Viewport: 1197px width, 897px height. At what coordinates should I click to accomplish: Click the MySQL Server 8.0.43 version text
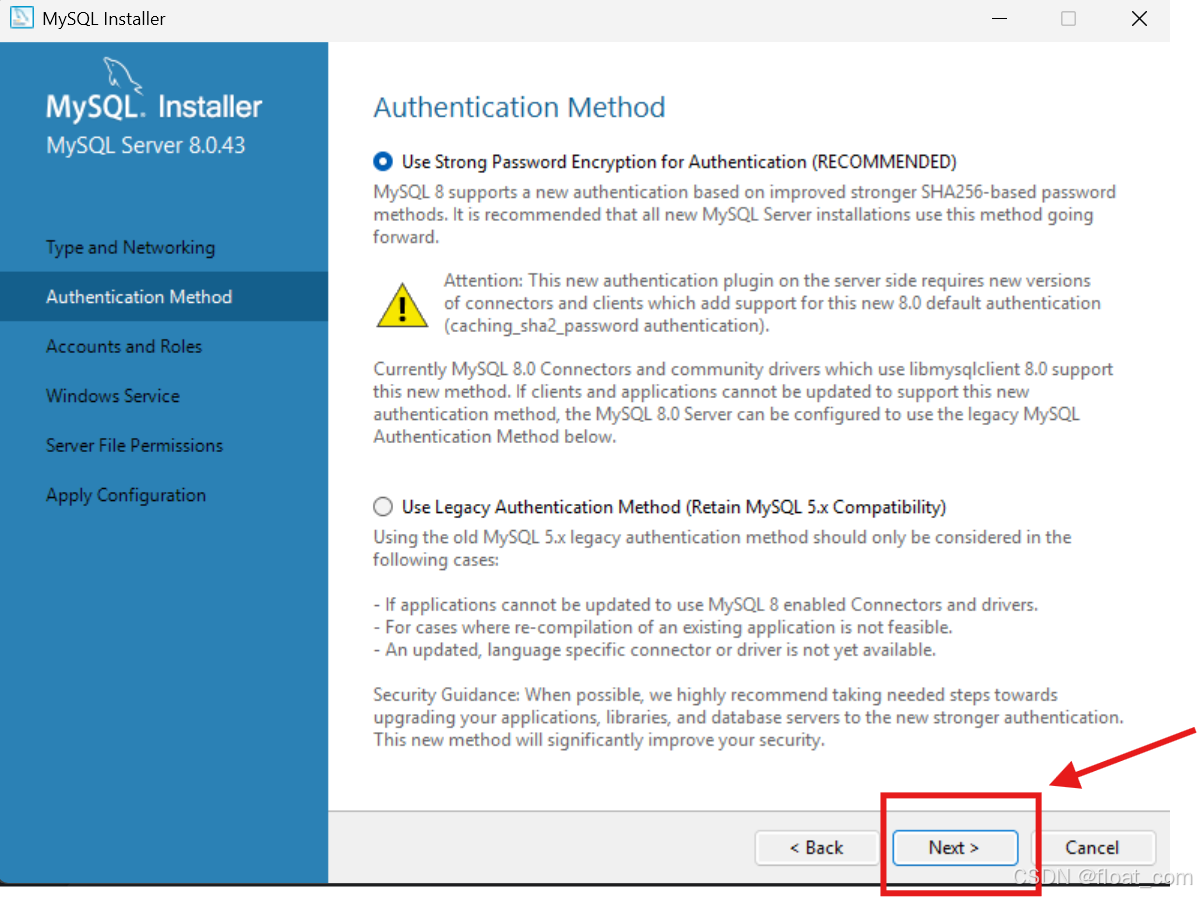[146, 145]
